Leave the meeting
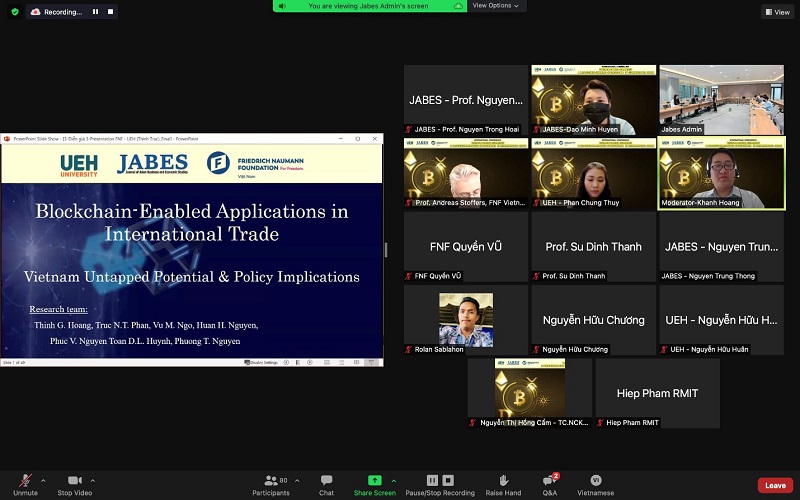 [775, 485]
